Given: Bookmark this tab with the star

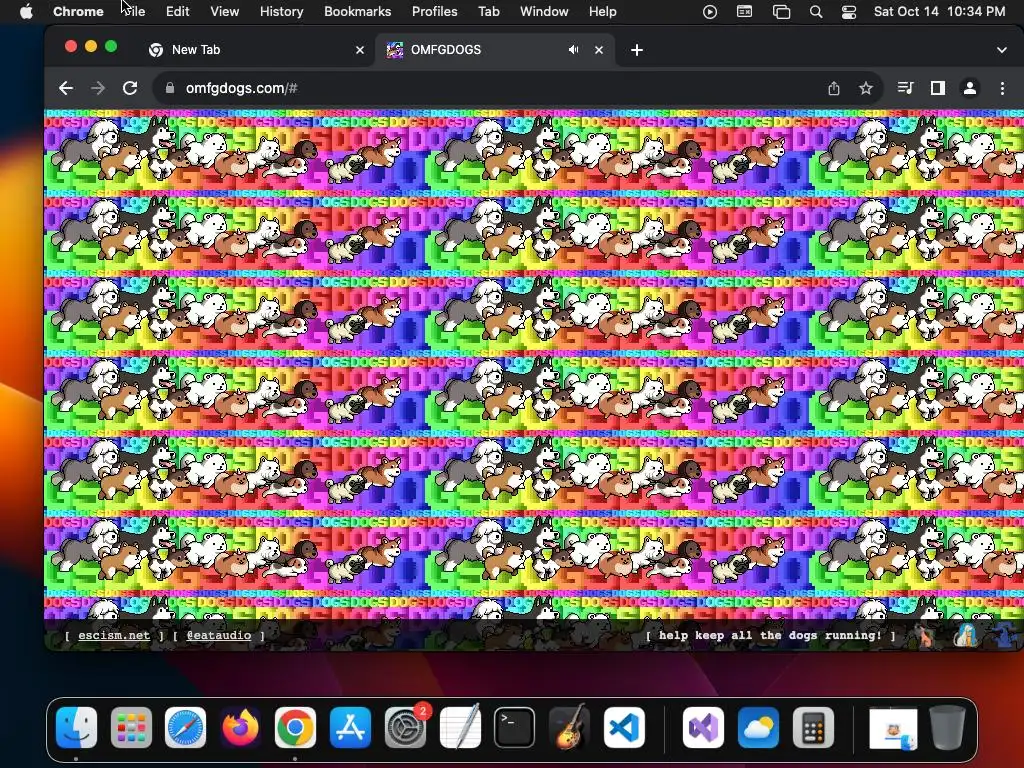Looking at the screenshot, I should [x=866, y=88].
